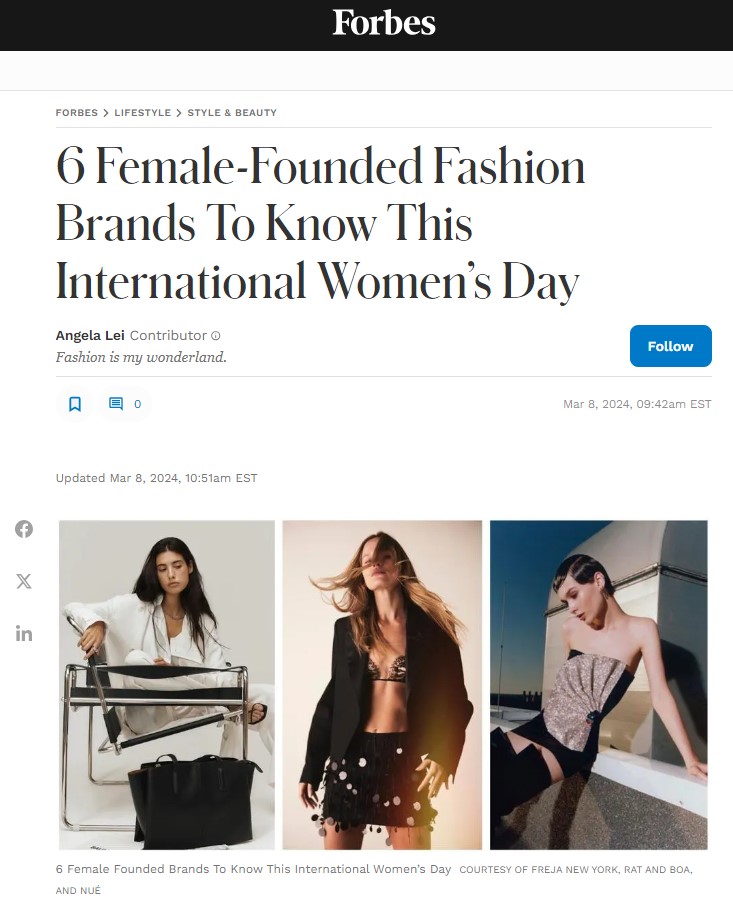
Task: Click the "Fashion is my wonderland" tagline
Action: click(x=141, y=357)
